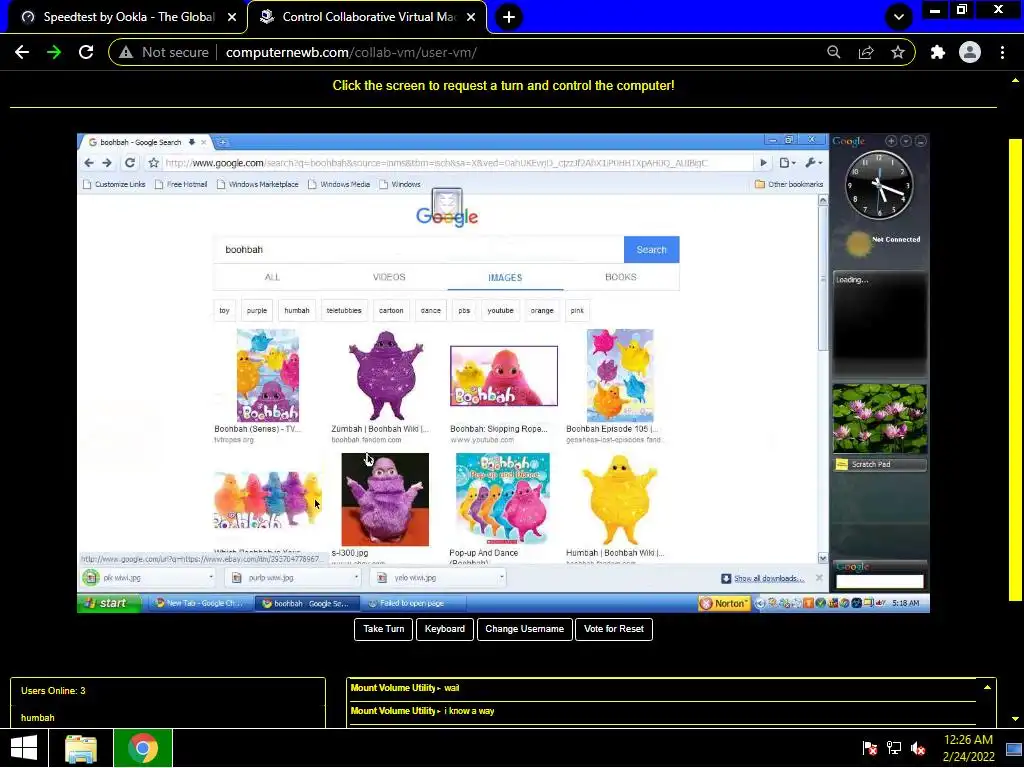Click the Take Turn button

coord(383,629)
